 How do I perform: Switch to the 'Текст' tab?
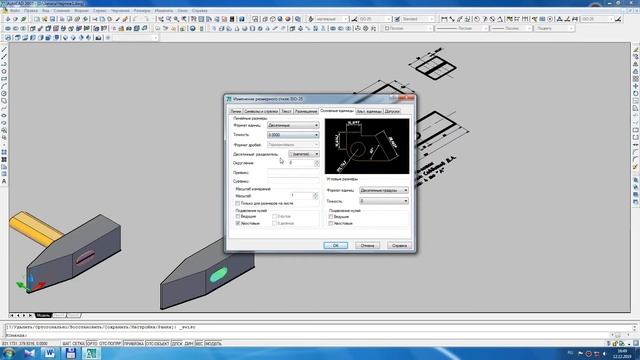287,111
